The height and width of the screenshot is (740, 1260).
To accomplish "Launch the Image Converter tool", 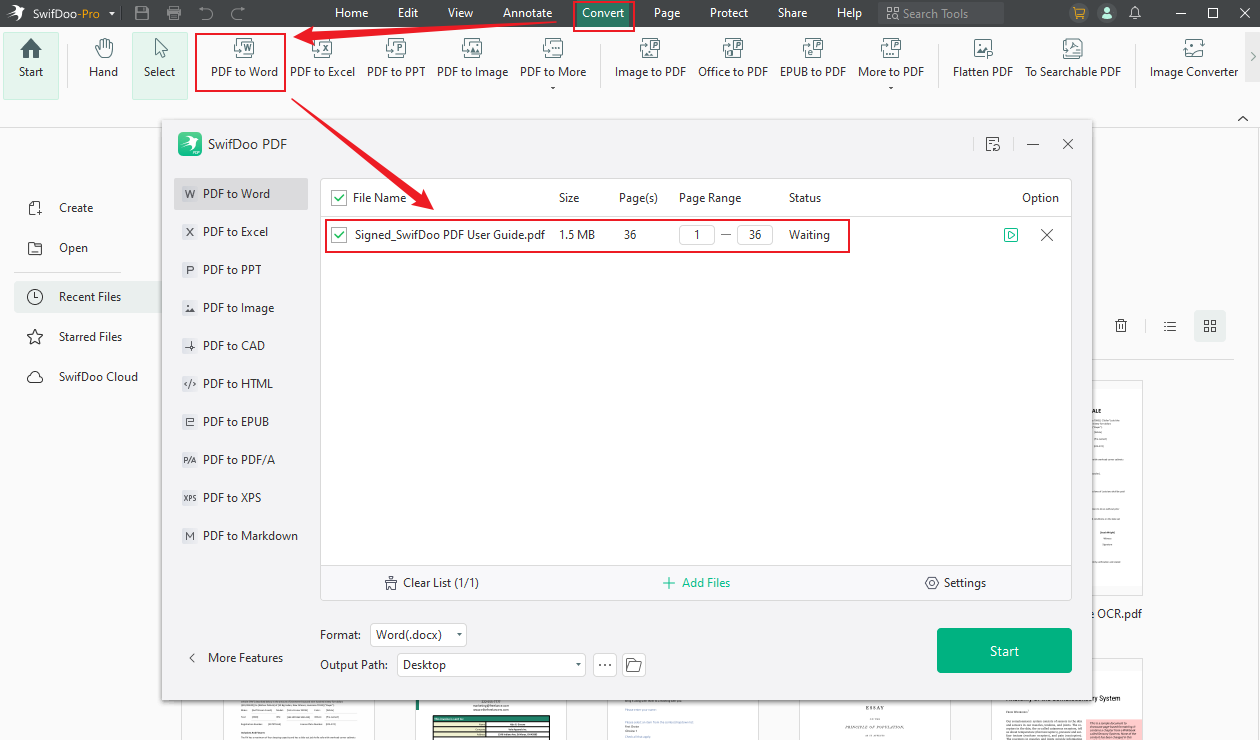I will pos(1194,60).
